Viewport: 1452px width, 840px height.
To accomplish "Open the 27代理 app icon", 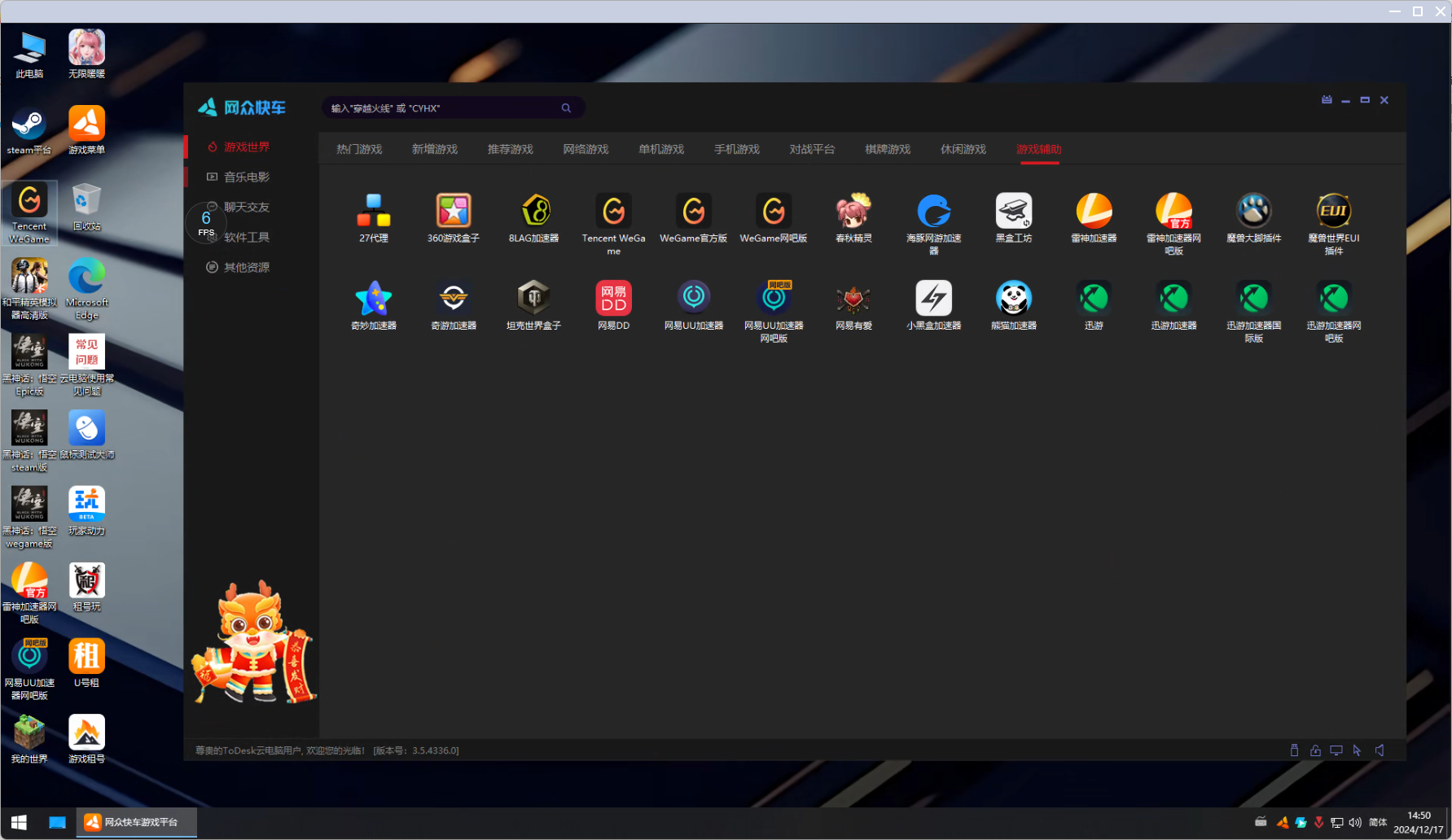I will pyautogui.click(x=374, y=218).
